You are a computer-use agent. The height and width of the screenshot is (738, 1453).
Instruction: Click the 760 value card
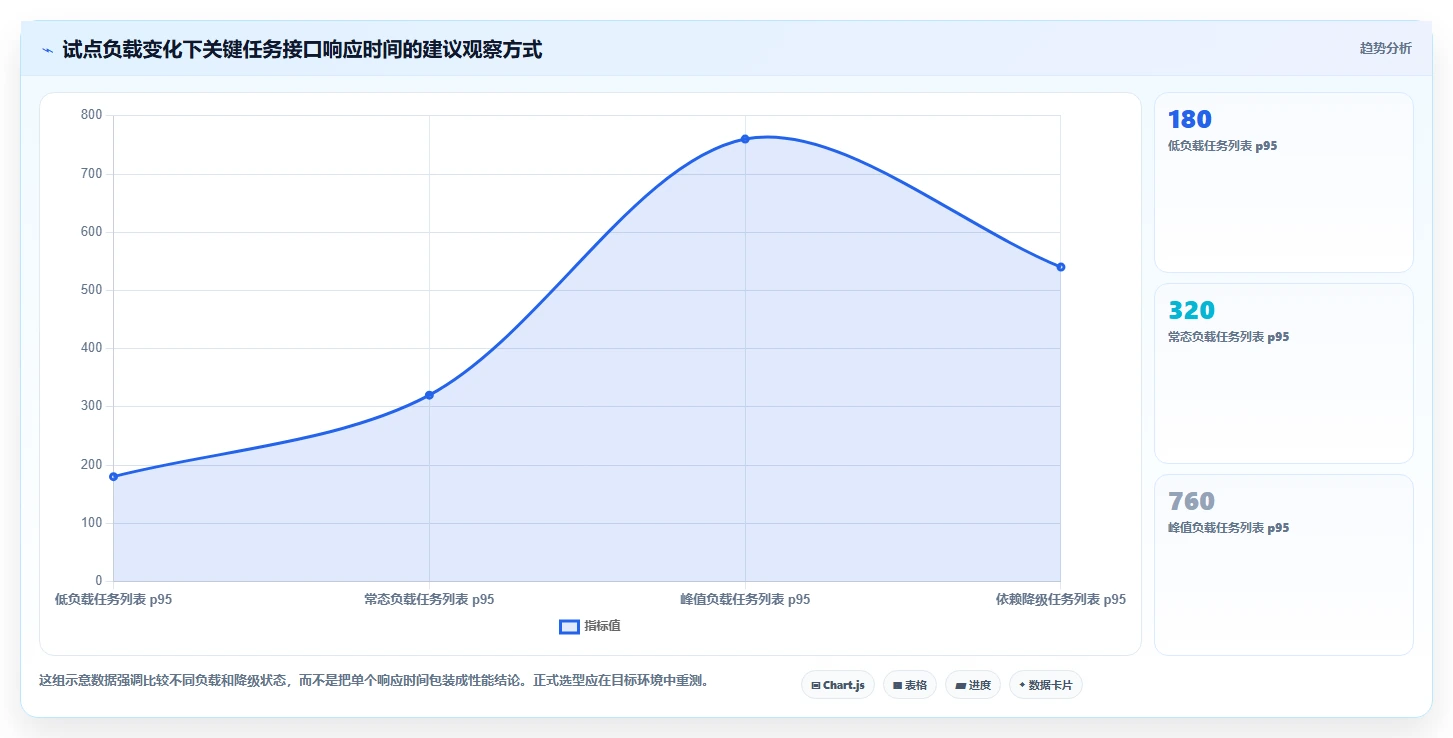pos(1284,564)
